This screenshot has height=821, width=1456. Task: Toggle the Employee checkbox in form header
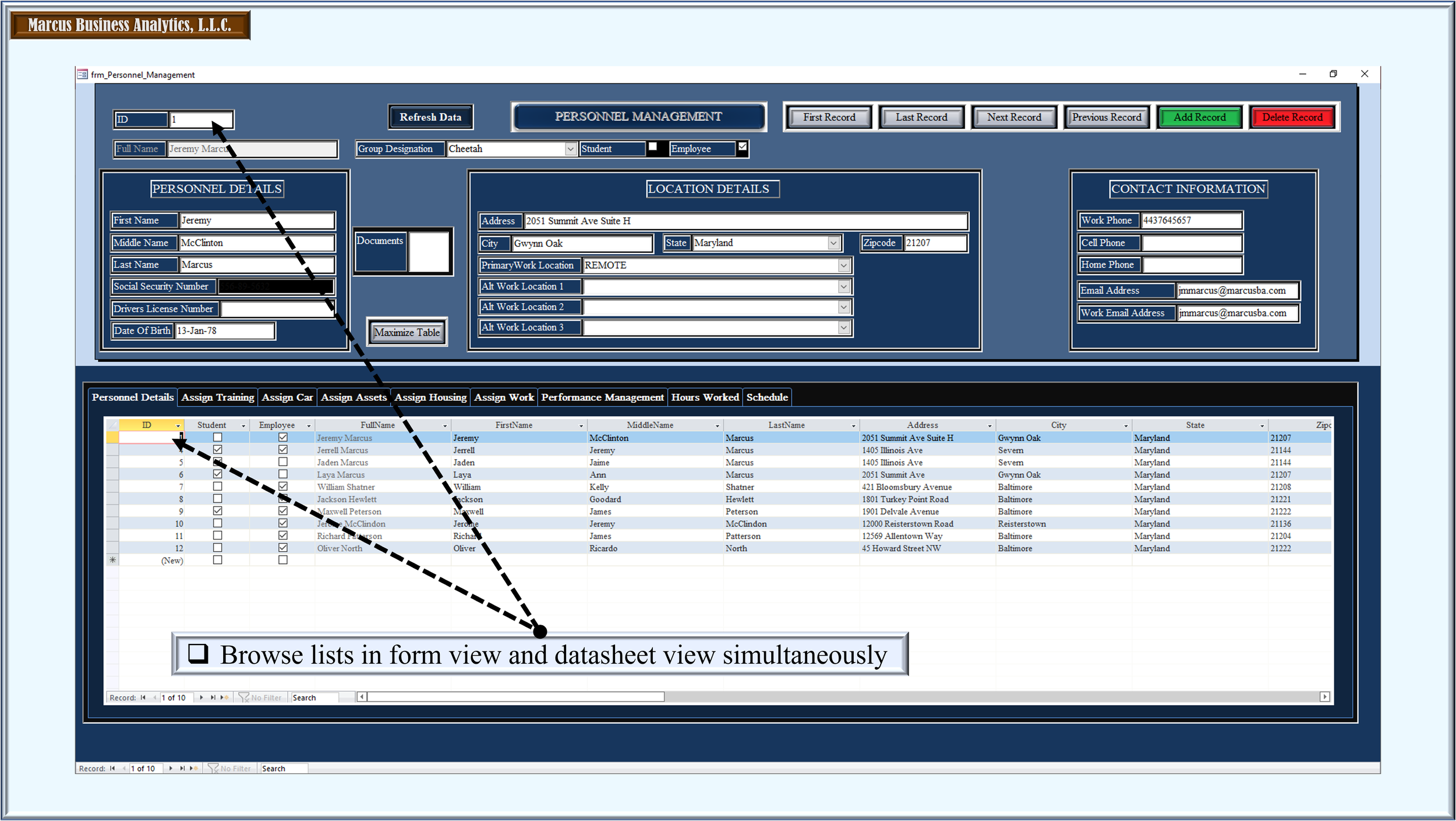(742, 147)
